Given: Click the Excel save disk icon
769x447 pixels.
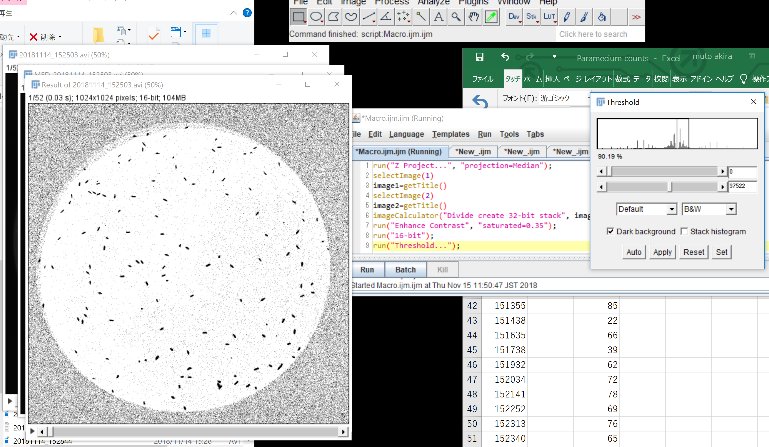Looking at the screenshot, I should (480, 57).
